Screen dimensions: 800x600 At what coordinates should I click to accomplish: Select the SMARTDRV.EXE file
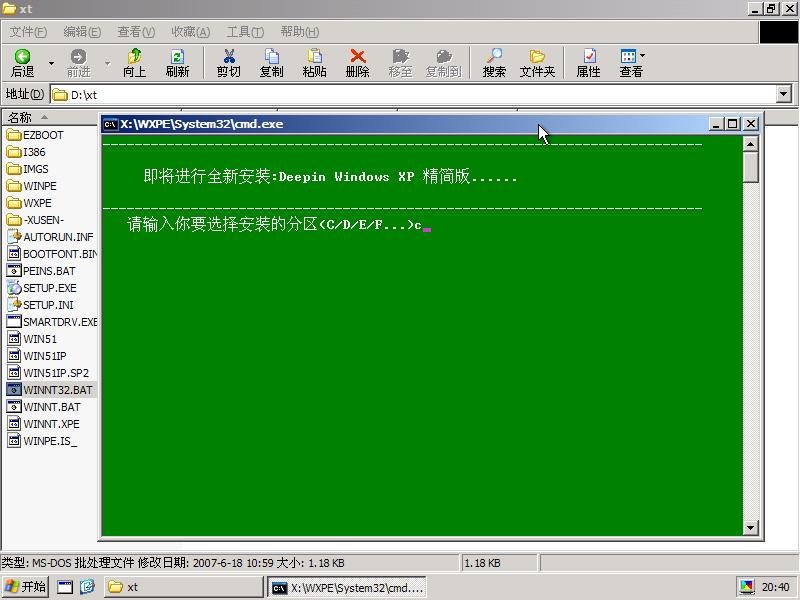click(52, 322)
